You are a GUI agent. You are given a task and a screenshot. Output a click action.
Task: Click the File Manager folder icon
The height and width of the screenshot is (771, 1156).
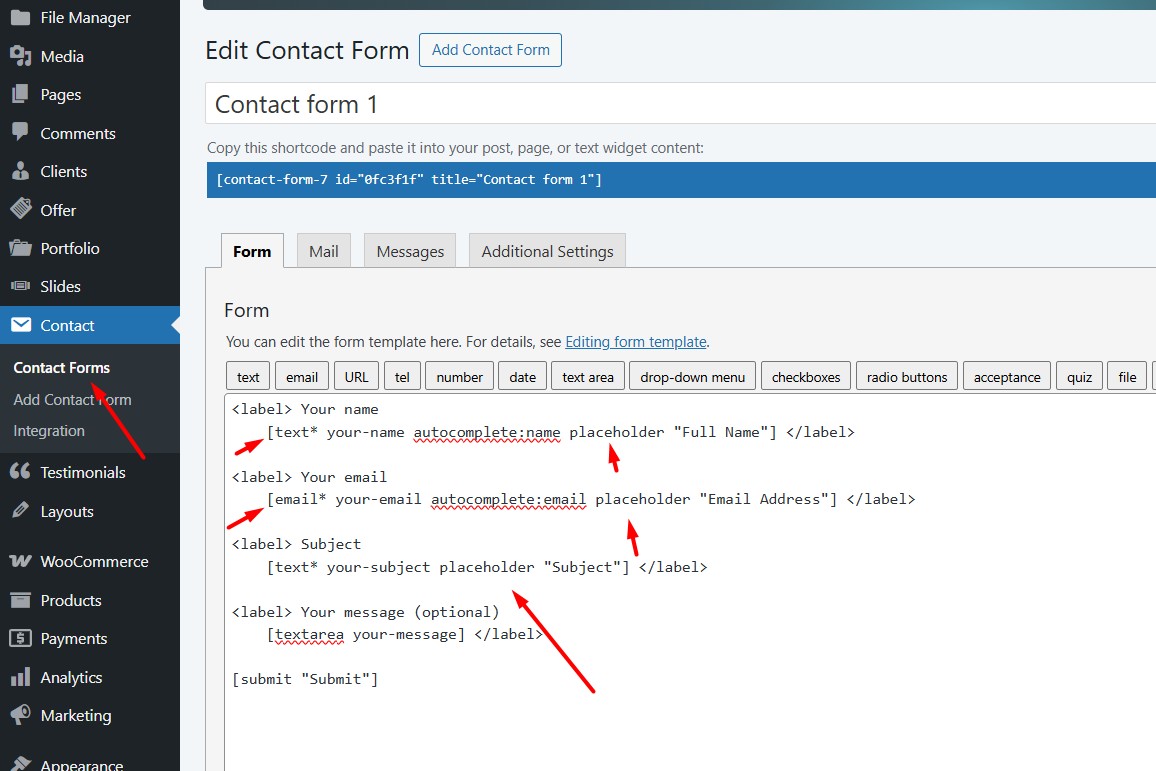tap(21, 17)
